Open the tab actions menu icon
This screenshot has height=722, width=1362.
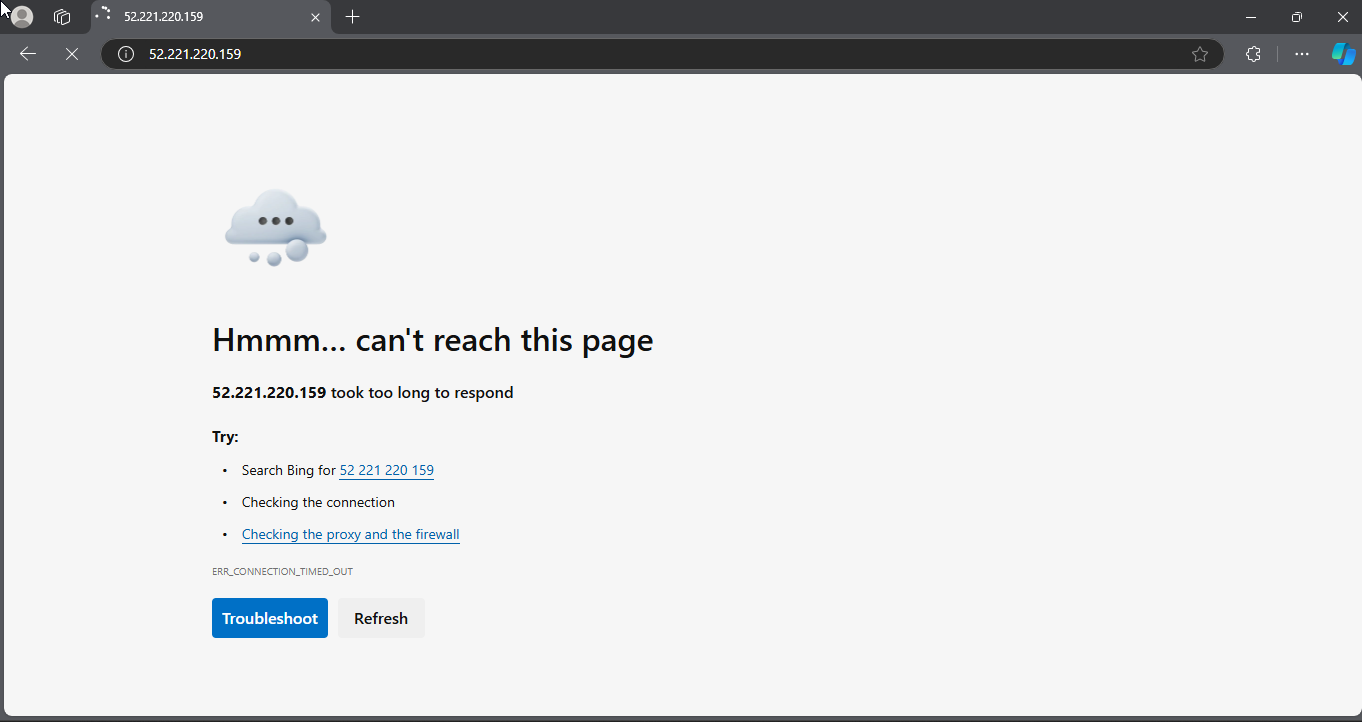coord(62,17)
